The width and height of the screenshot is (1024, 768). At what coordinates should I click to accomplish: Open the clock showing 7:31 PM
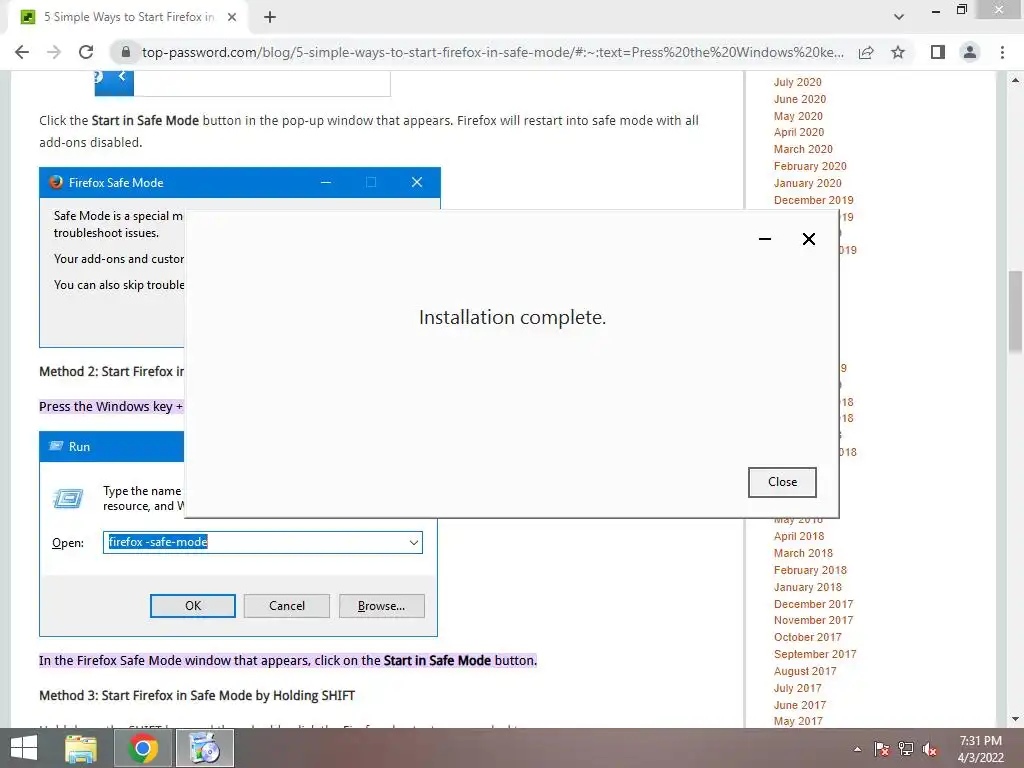tap(980, 748)
